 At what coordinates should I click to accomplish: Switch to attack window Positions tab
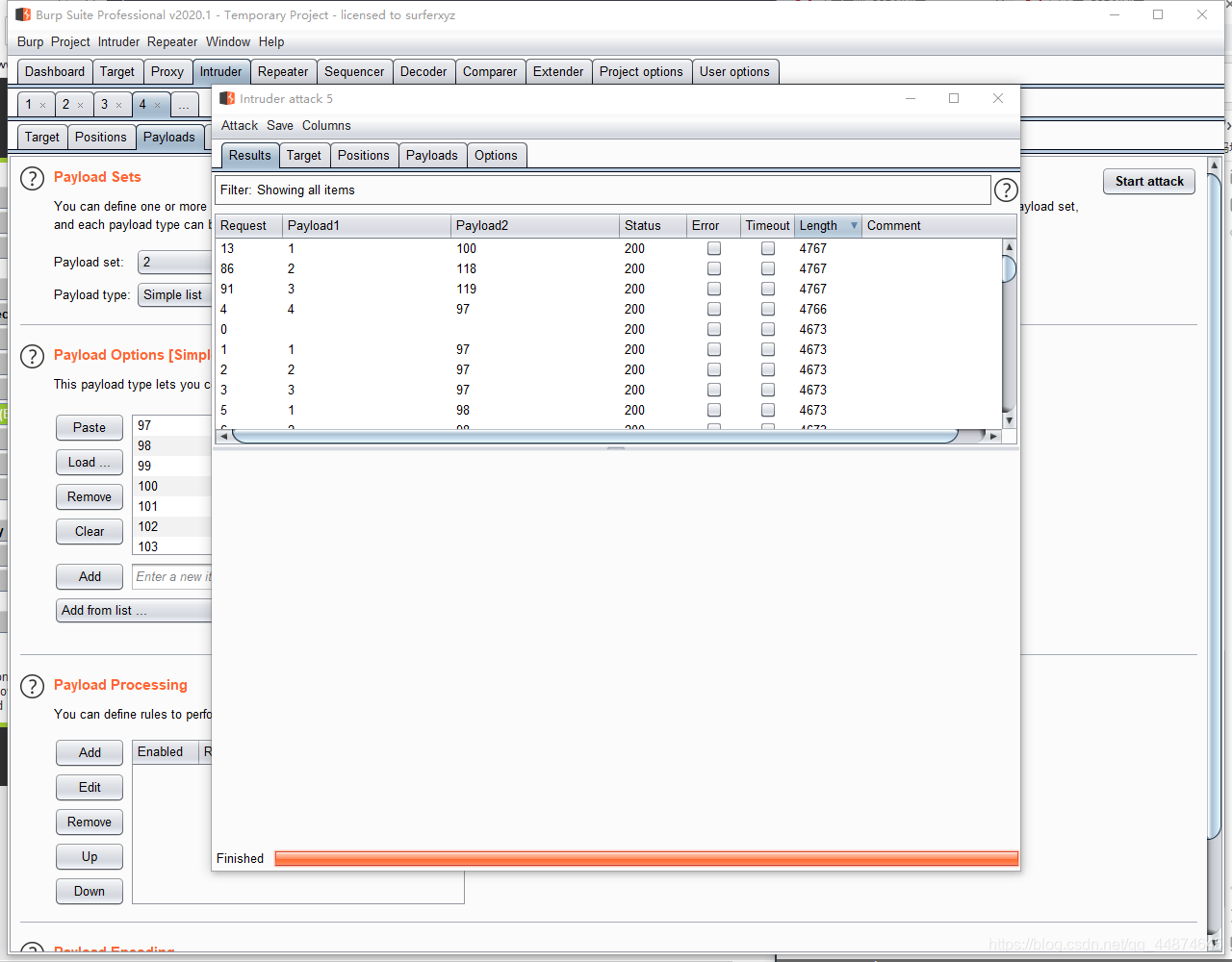coord(364,155)
